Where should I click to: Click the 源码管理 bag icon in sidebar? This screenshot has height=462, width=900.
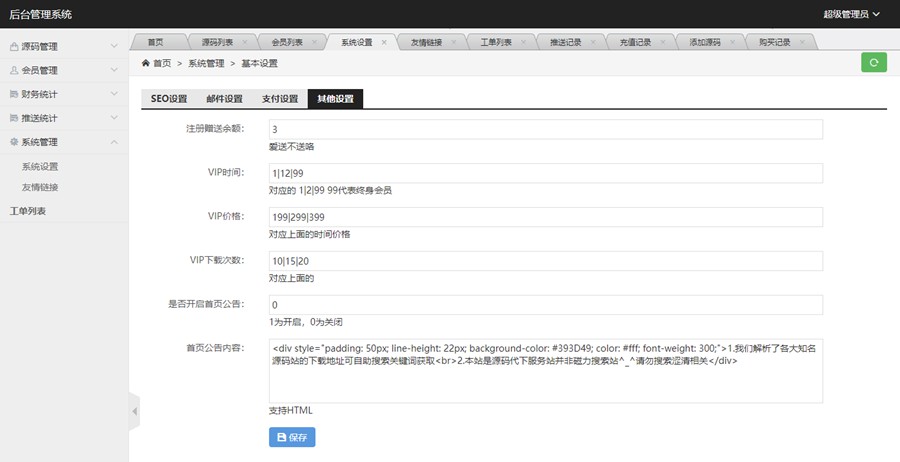coord(14,46)
